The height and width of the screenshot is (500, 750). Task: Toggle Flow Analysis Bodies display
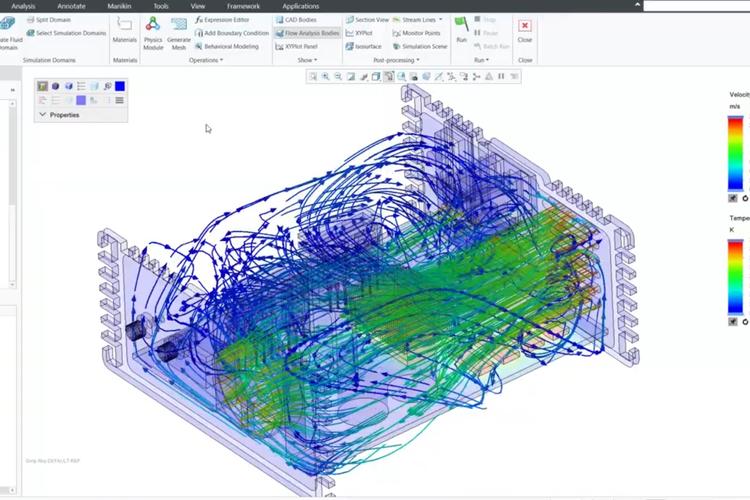[x=307, y=33]
